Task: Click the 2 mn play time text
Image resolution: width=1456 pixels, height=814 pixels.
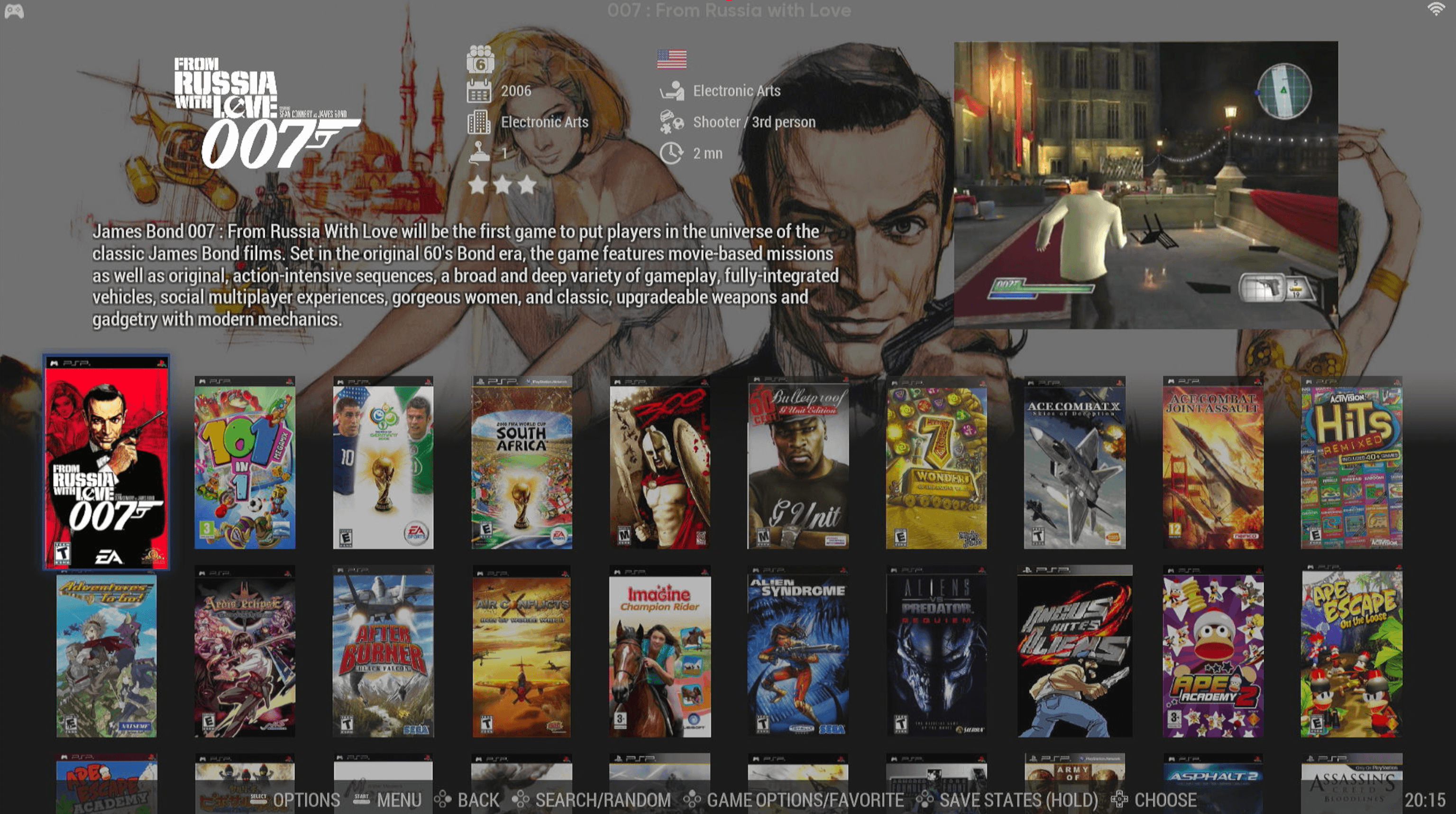Action: pos(708,153)
